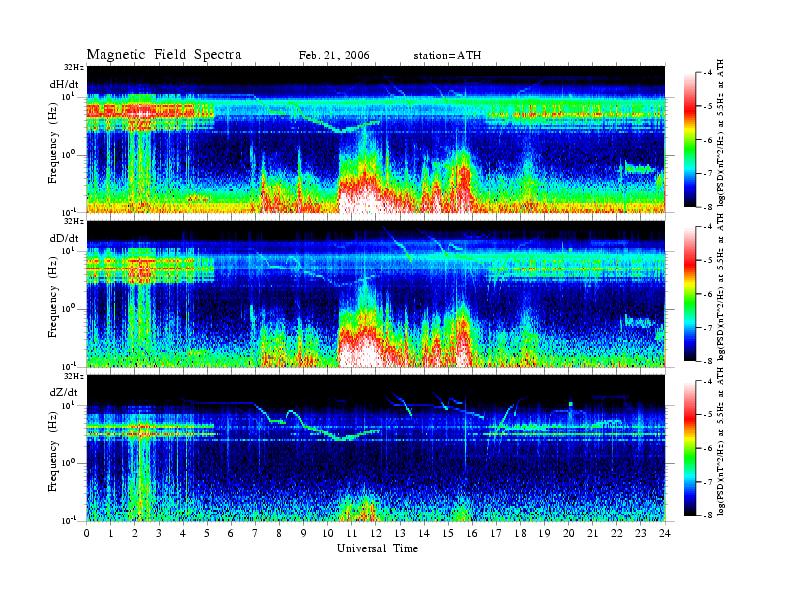Click the time tick label '20'

[568, 534]
